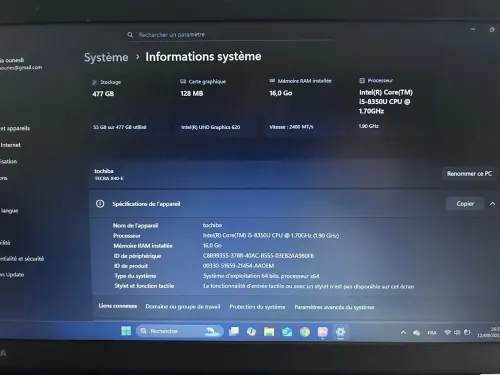Image resolution: width=500 pixels, height=375 pixels.
Task: Click the magnifier icon in settings search
Action: click(130, 35)
